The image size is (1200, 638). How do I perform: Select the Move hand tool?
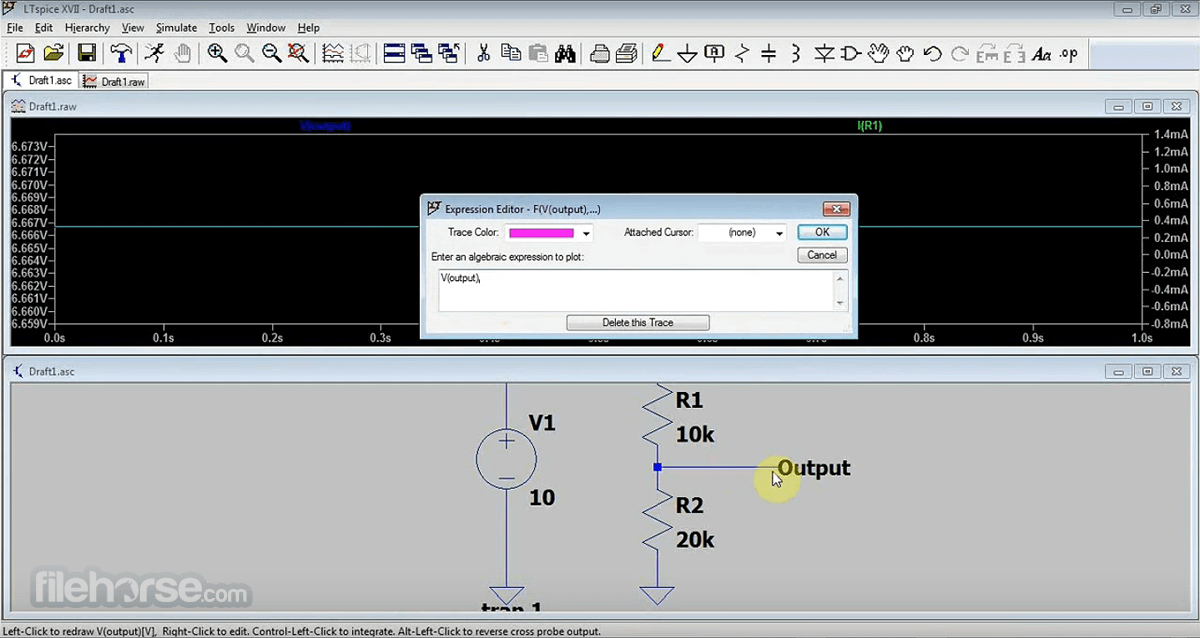[x=878, y=53]
